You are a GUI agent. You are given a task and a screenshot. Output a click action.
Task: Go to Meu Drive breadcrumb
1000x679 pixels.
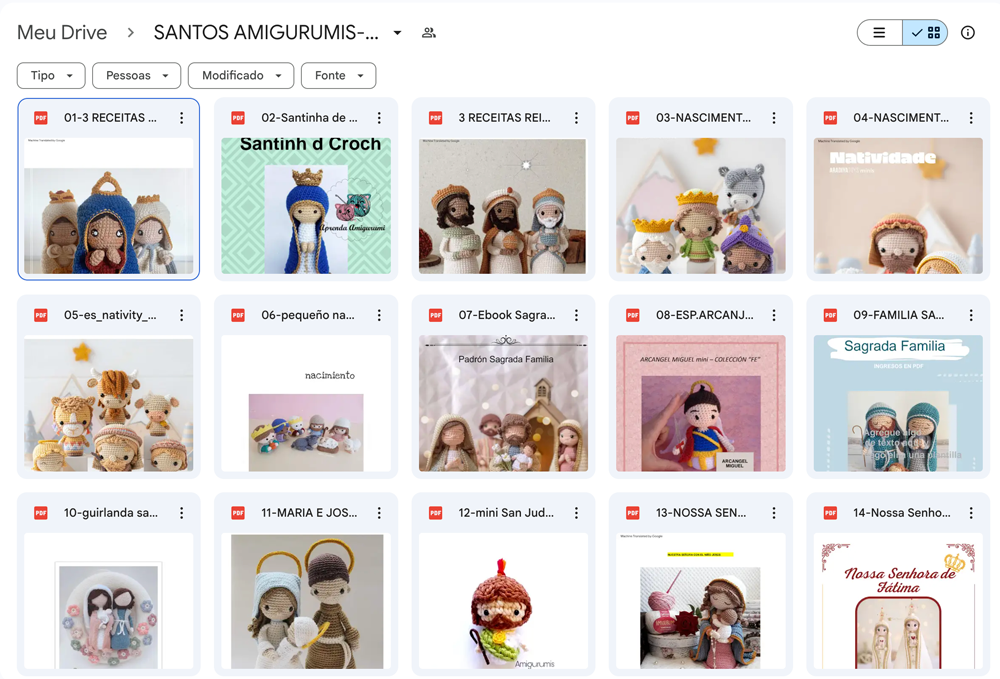tap(62, 33)
